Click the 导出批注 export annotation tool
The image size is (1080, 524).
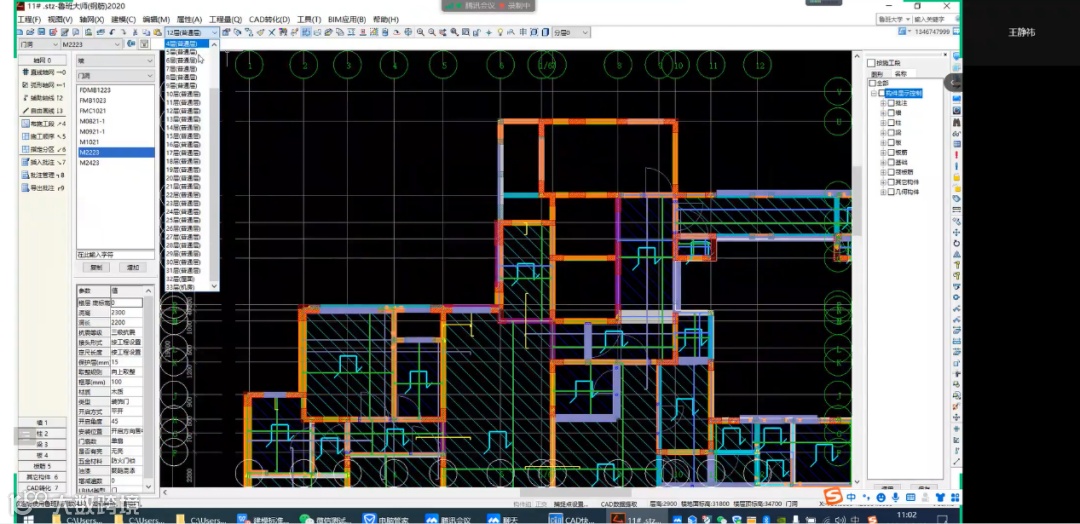click(x=43, y=187)
